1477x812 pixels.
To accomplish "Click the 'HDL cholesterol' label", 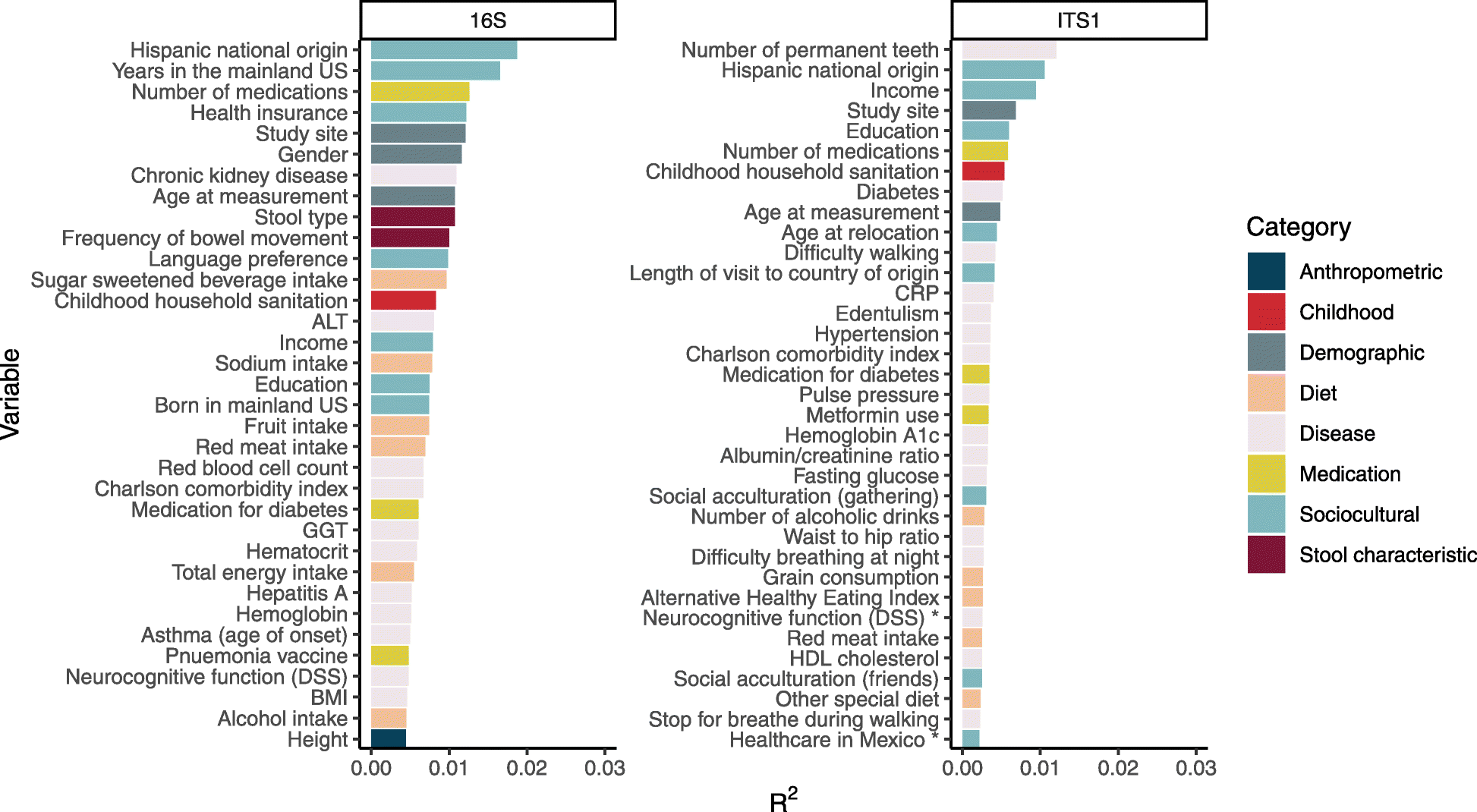I will pos(864,659).
